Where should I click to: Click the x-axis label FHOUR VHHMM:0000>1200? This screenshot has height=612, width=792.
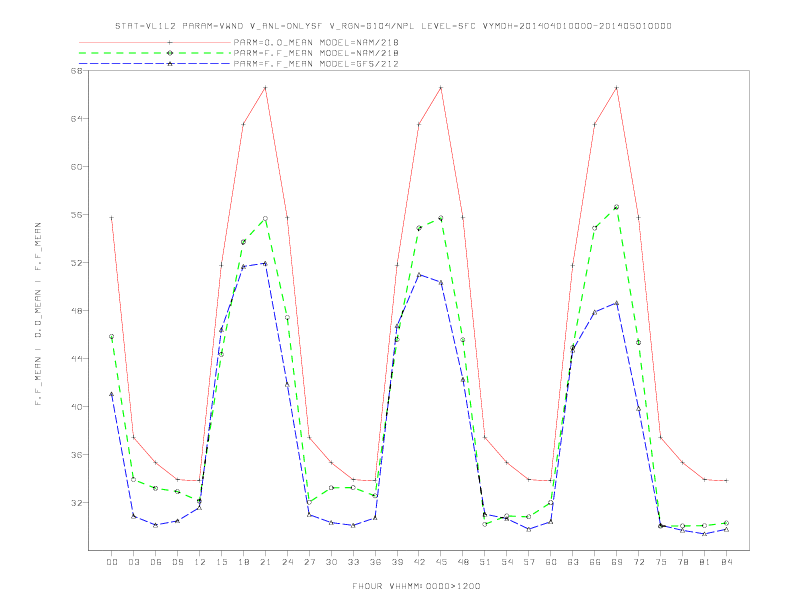click(x=416, y=586)
